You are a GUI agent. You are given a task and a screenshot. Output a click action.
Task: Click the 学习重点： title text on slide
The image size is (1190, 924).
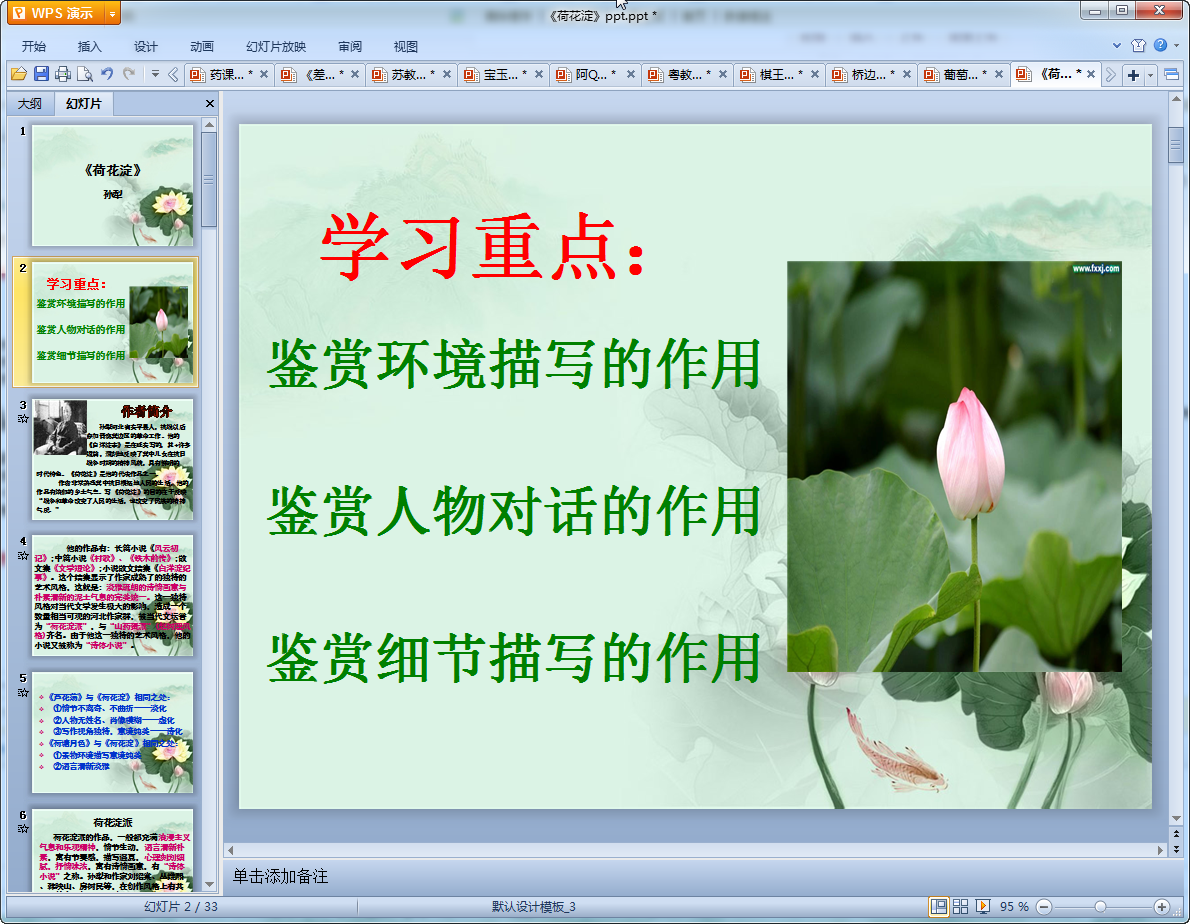point(483,248)
